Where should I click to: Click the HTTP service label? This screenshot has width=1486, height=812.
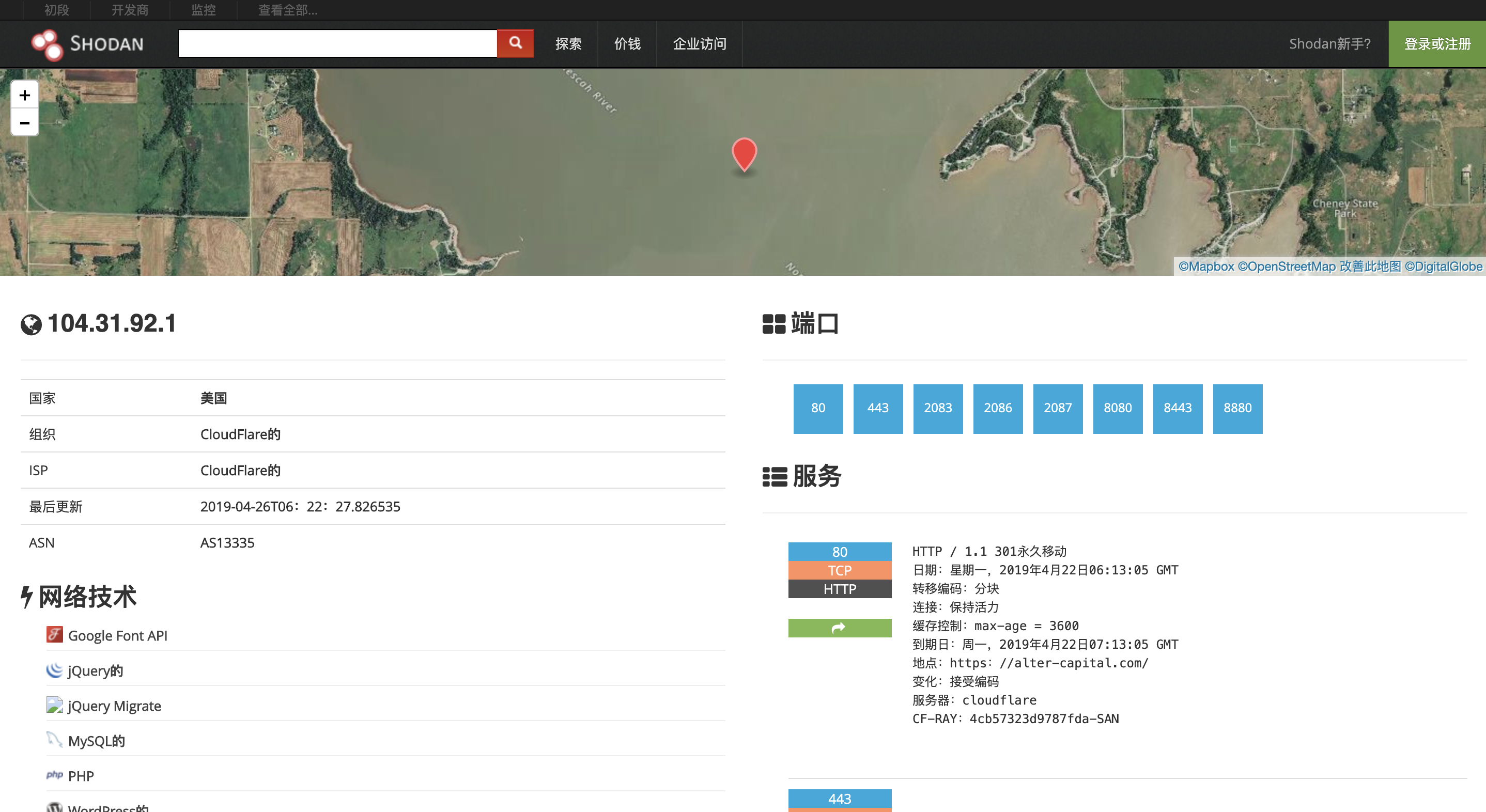pyautogui.click(x=840, y=588)
